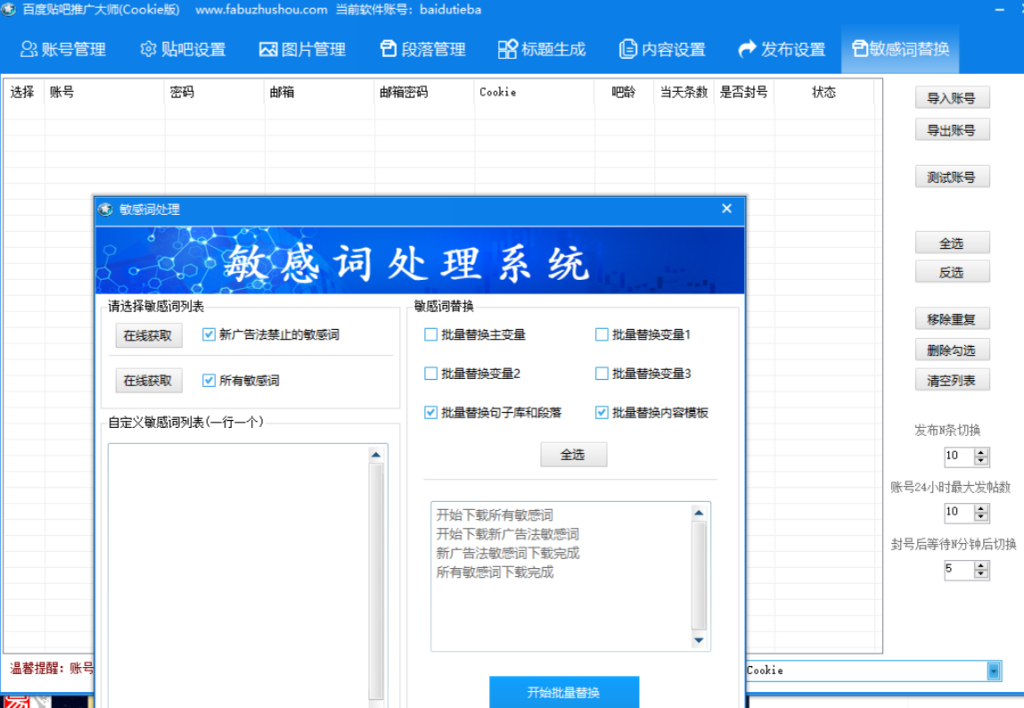1024x708 pixels.
Task: Open the 账号管理 tab
Action: point(62,49)
